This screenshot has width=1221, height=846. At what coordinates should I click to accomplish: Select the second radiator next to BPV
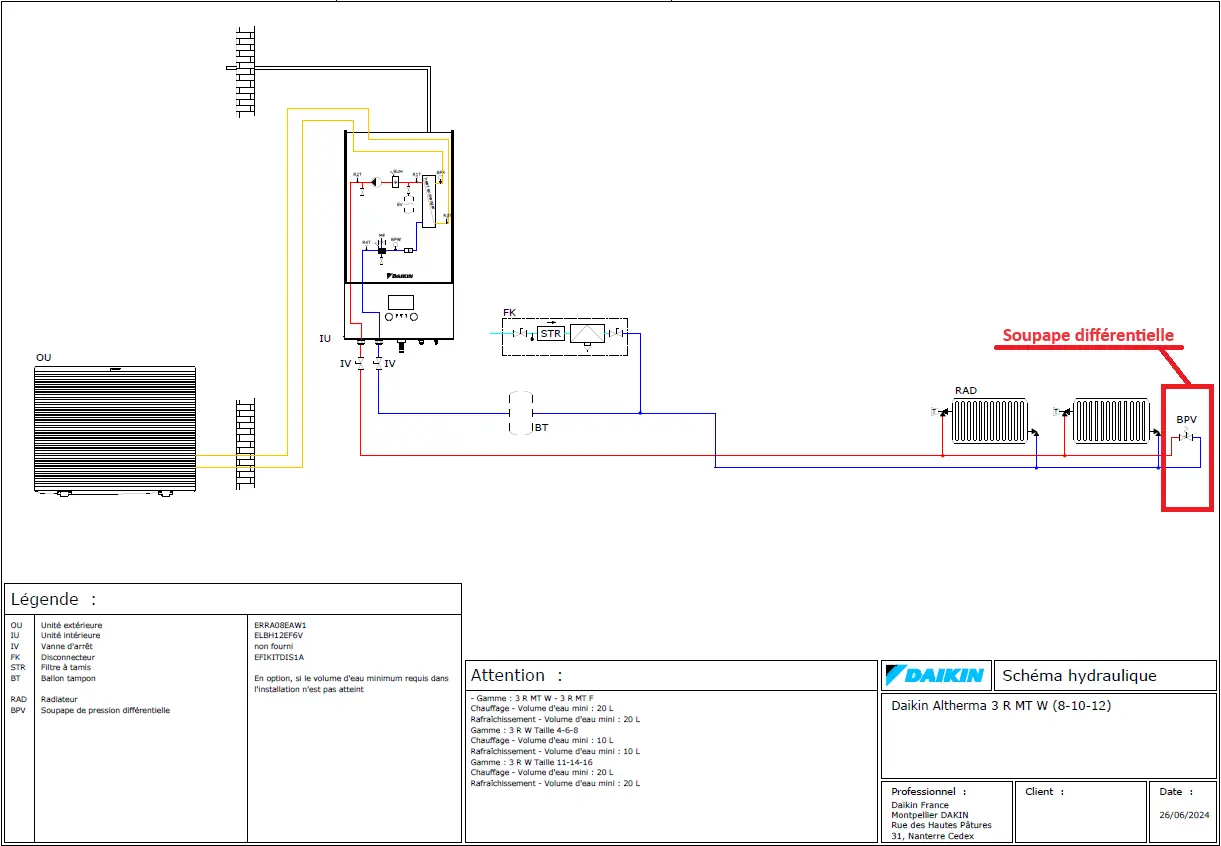(x=1110, y=421)
